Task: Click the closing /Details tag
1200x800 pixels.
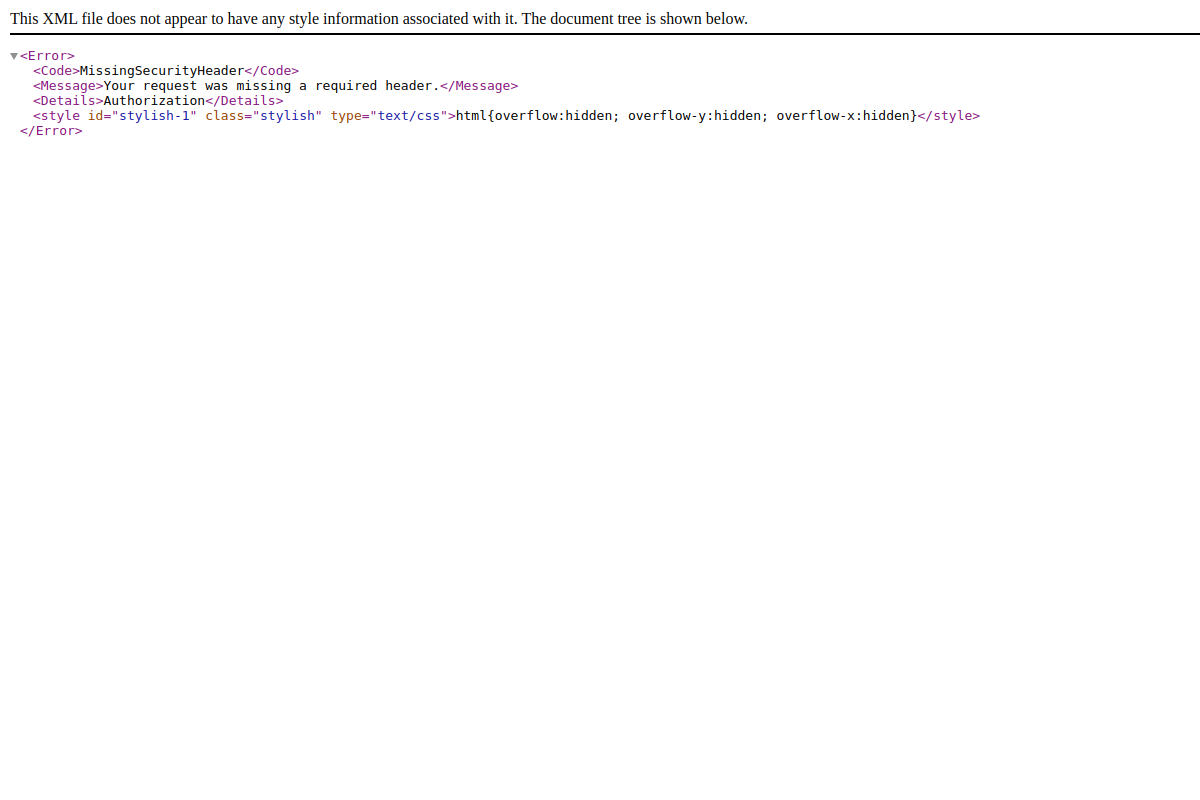Action: [x=245, y=101]
